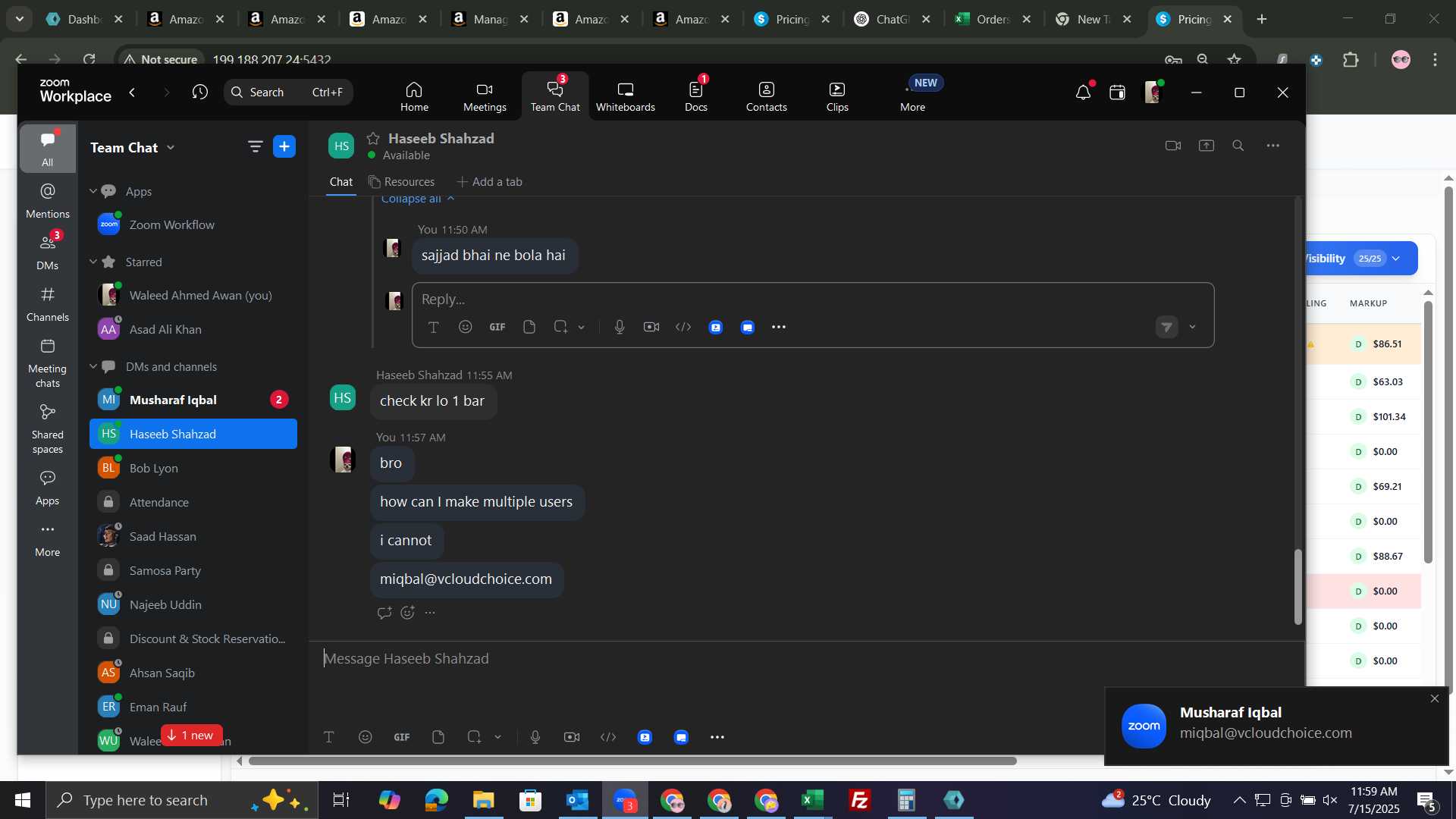Open the Attendance channel
The width and height of the screenshot is (1456, 819).
[x=193, y=502]
